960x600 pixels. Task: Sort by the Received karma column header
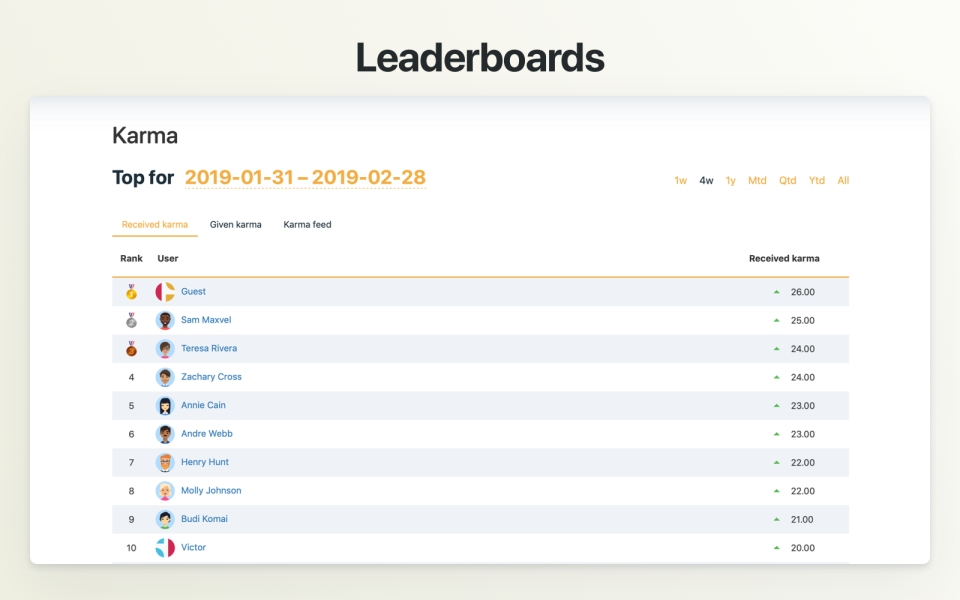784,259
